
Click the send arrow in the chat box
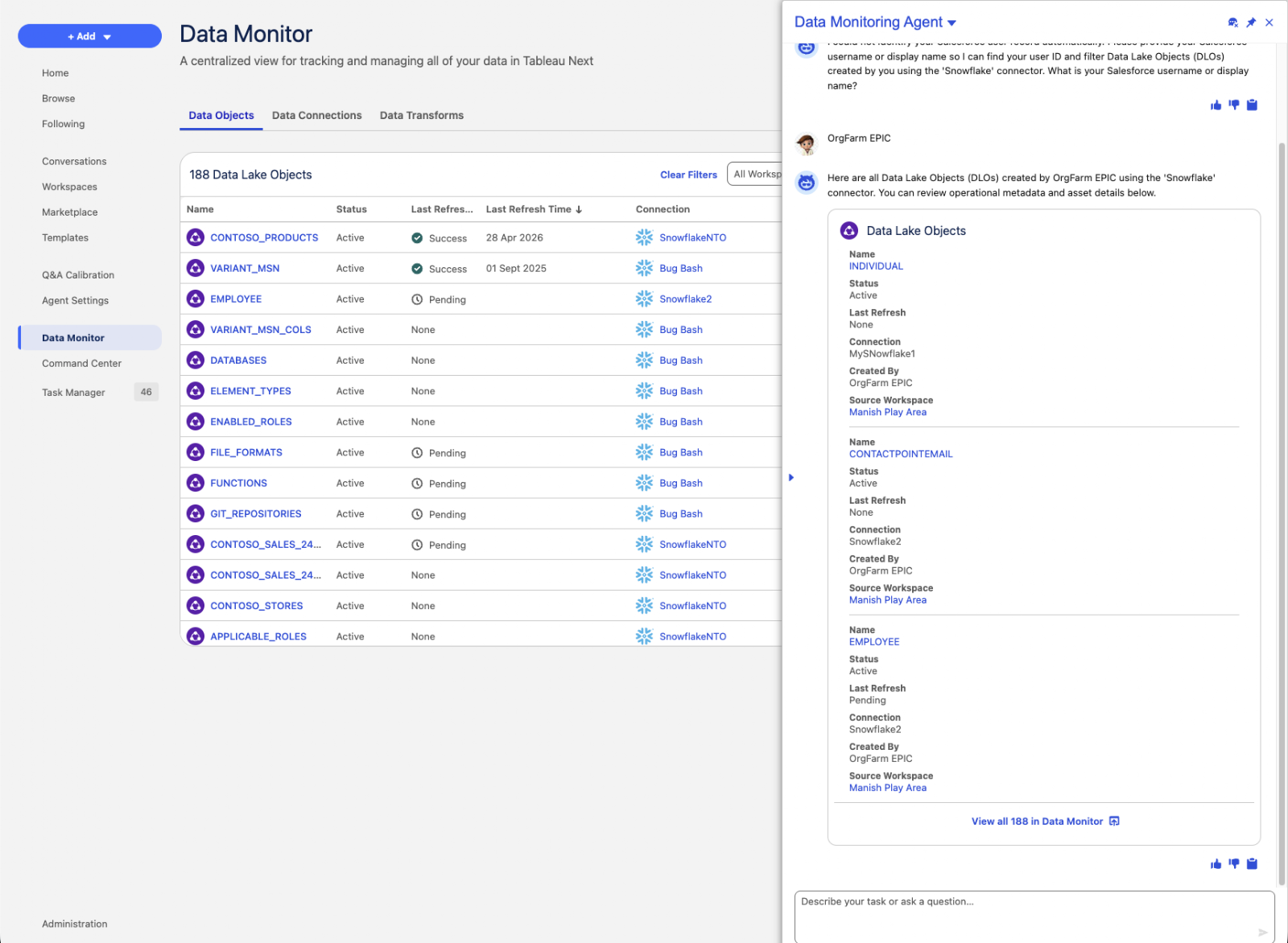1262,932
